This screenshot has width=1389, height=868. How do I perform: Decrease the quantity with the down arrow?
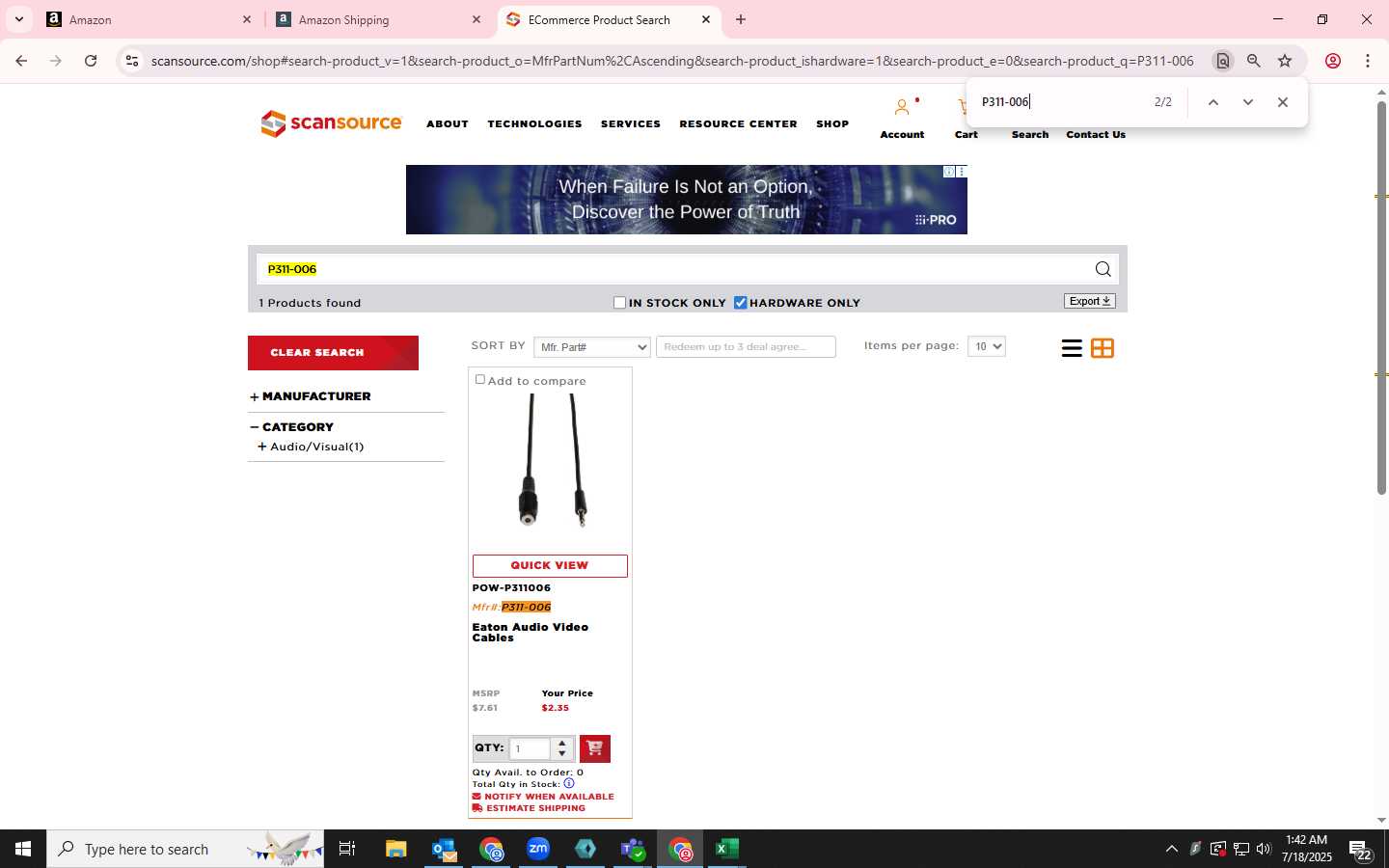(x=562, y=753)
